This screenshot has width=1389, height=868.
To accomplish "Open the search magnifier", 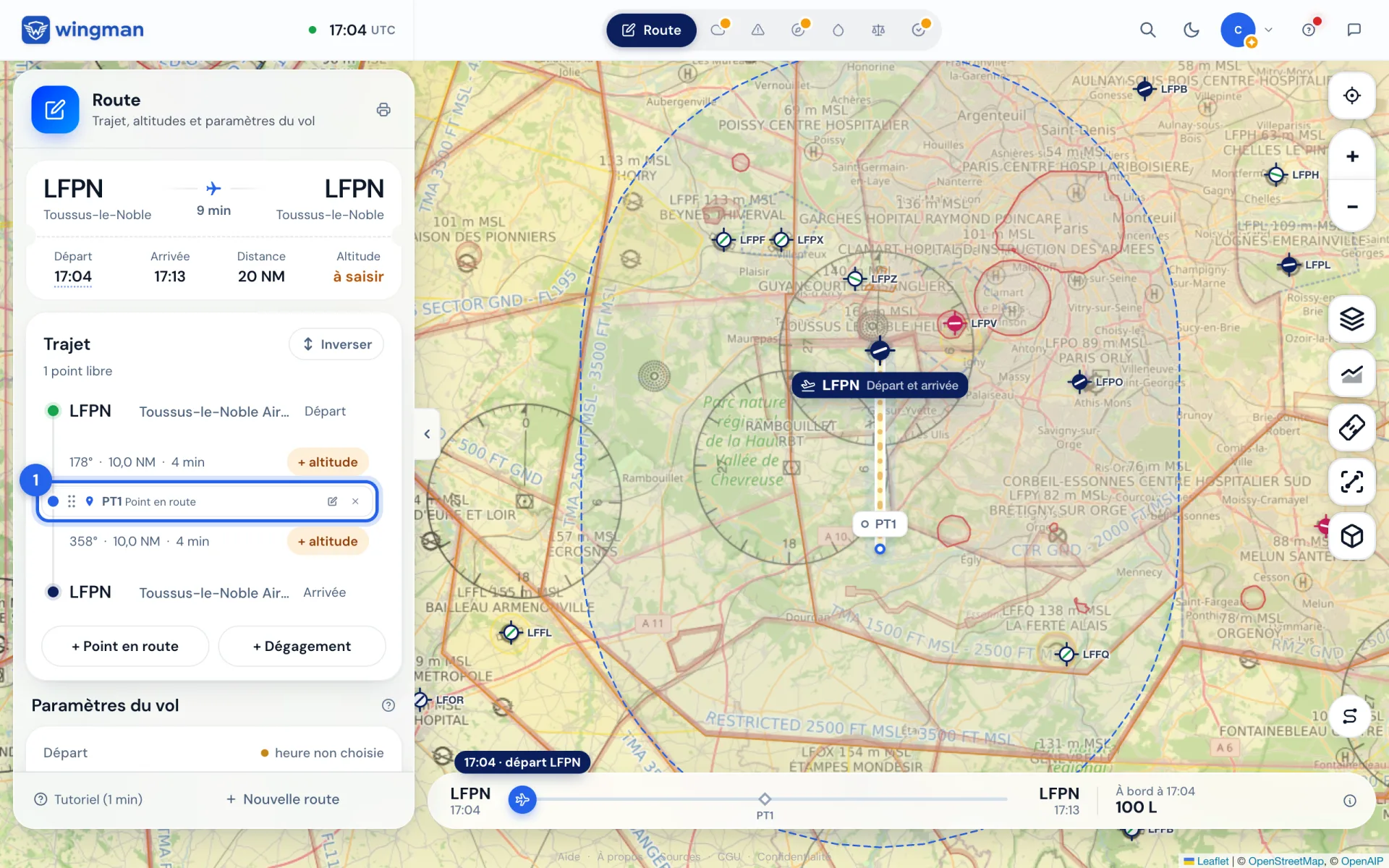I will (x=1147, y=30).
